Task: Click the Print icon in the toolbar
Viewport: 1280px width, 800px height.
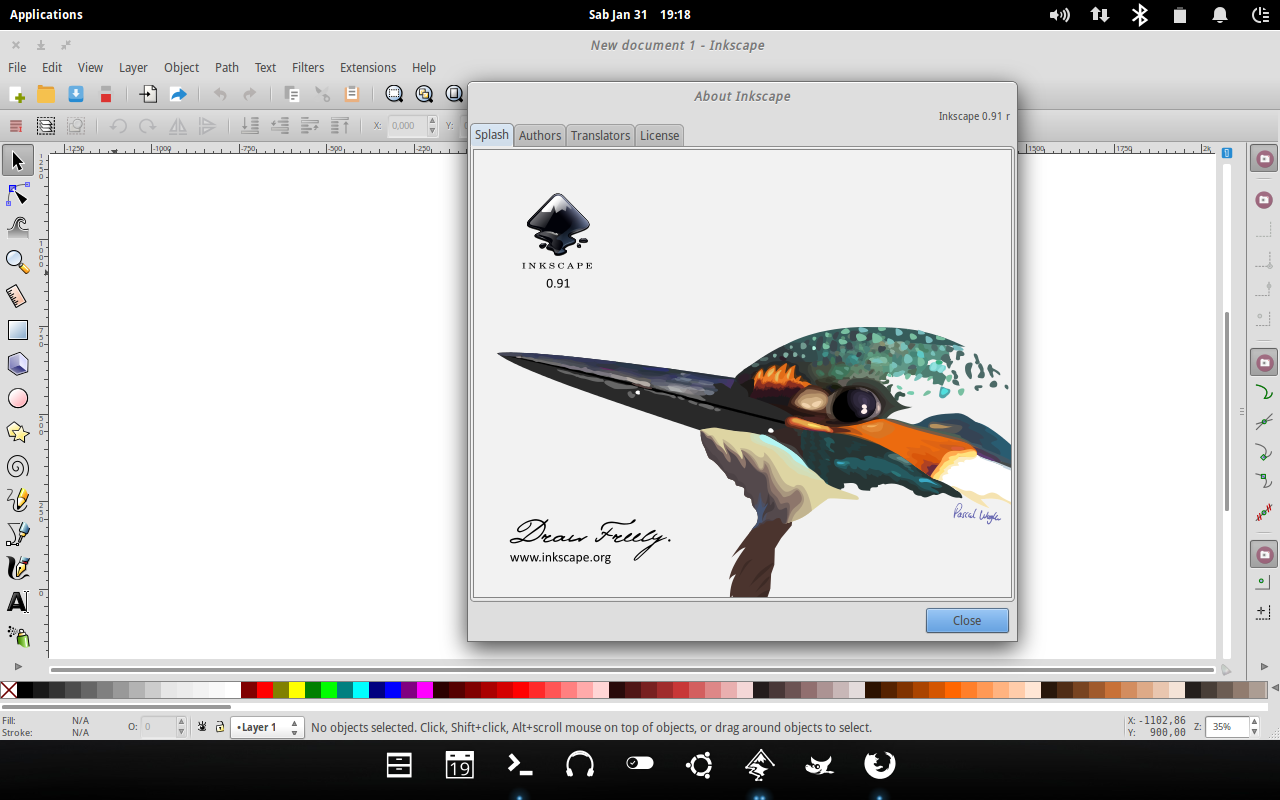Action: point(105,94)
